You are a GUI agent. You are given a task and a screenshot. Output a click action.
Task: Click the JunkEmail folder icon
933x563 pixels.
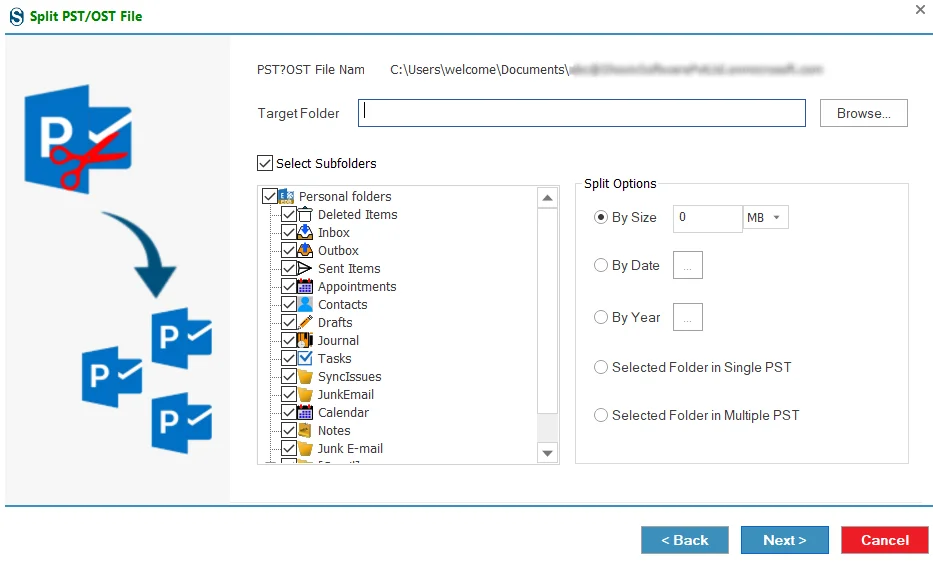coord(305,394)
